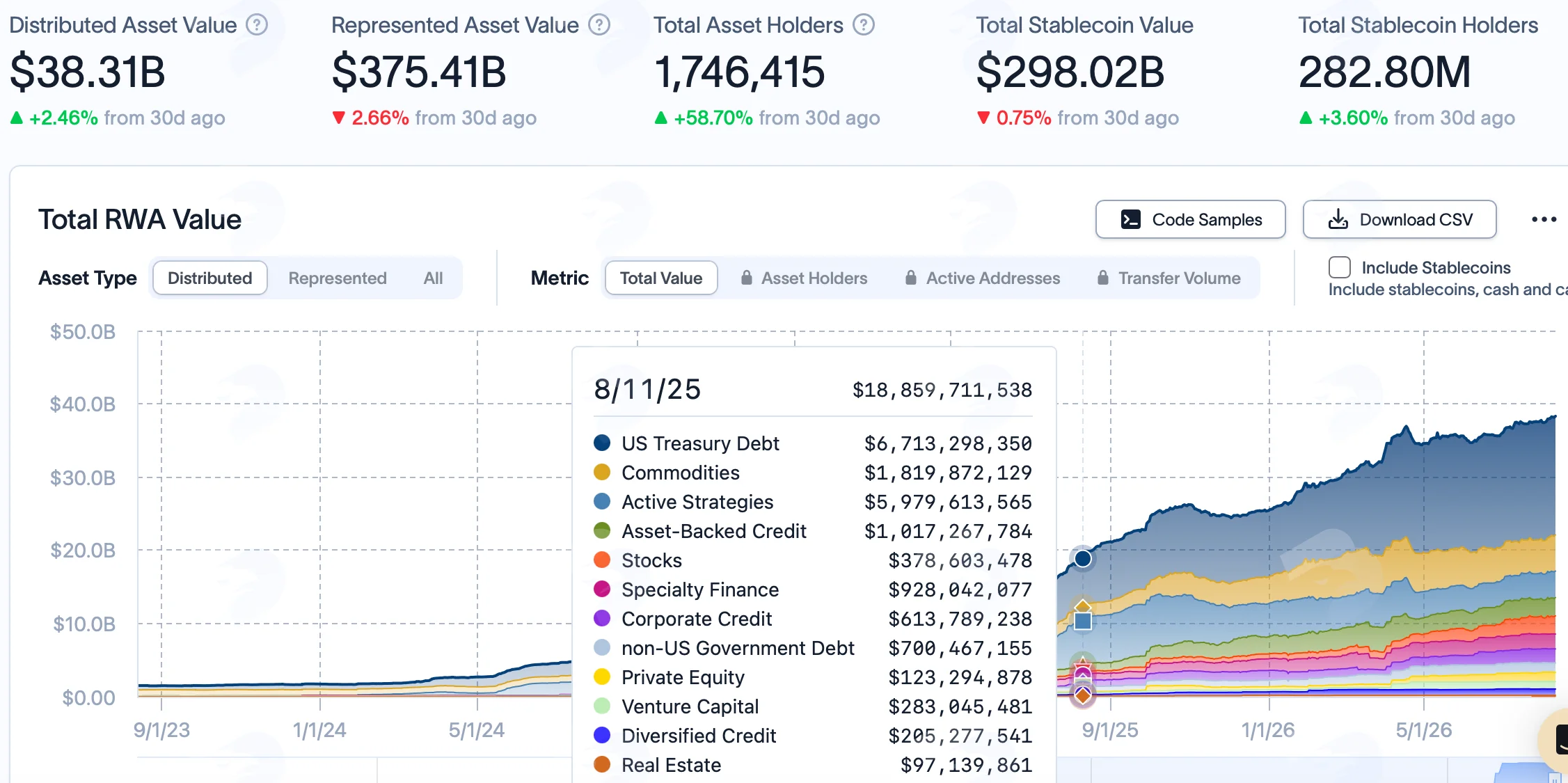Select the Asset Holders metric tab

tap(804, 278)
